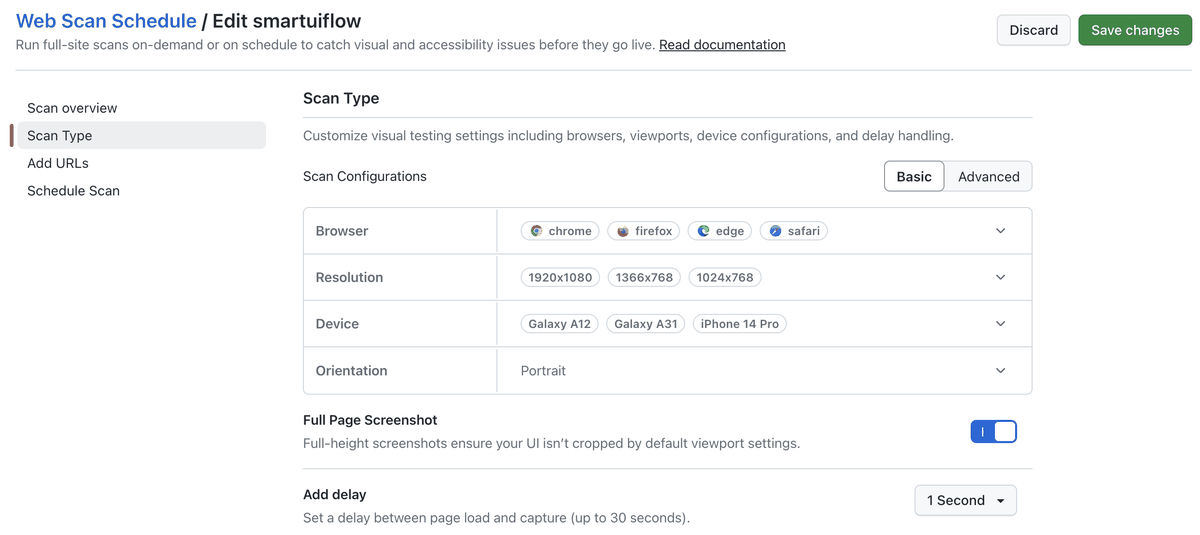This screenshot has height=535, width=1200.
Task: Expand the Resolution row chevron
Action: (1000, 277)
